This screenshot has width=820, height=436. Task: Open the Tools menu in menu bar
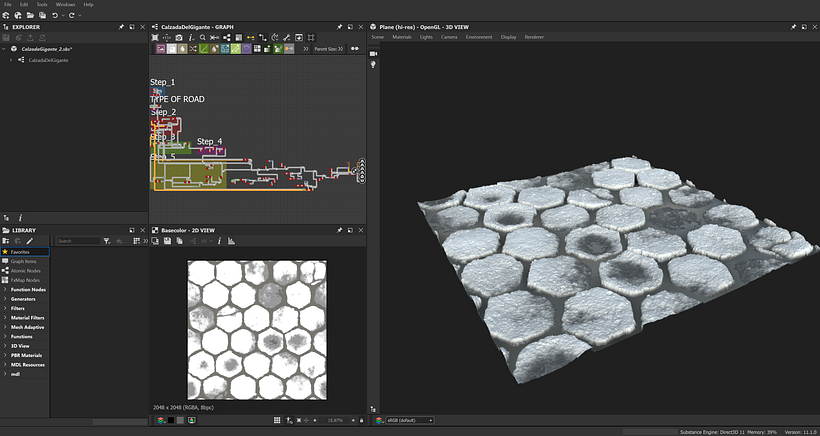[42, 4]
